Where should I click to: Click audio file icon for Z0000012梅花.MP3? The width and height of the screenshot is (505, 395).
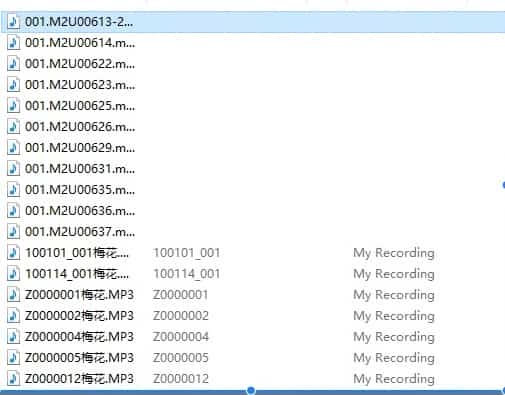point(13,379)
